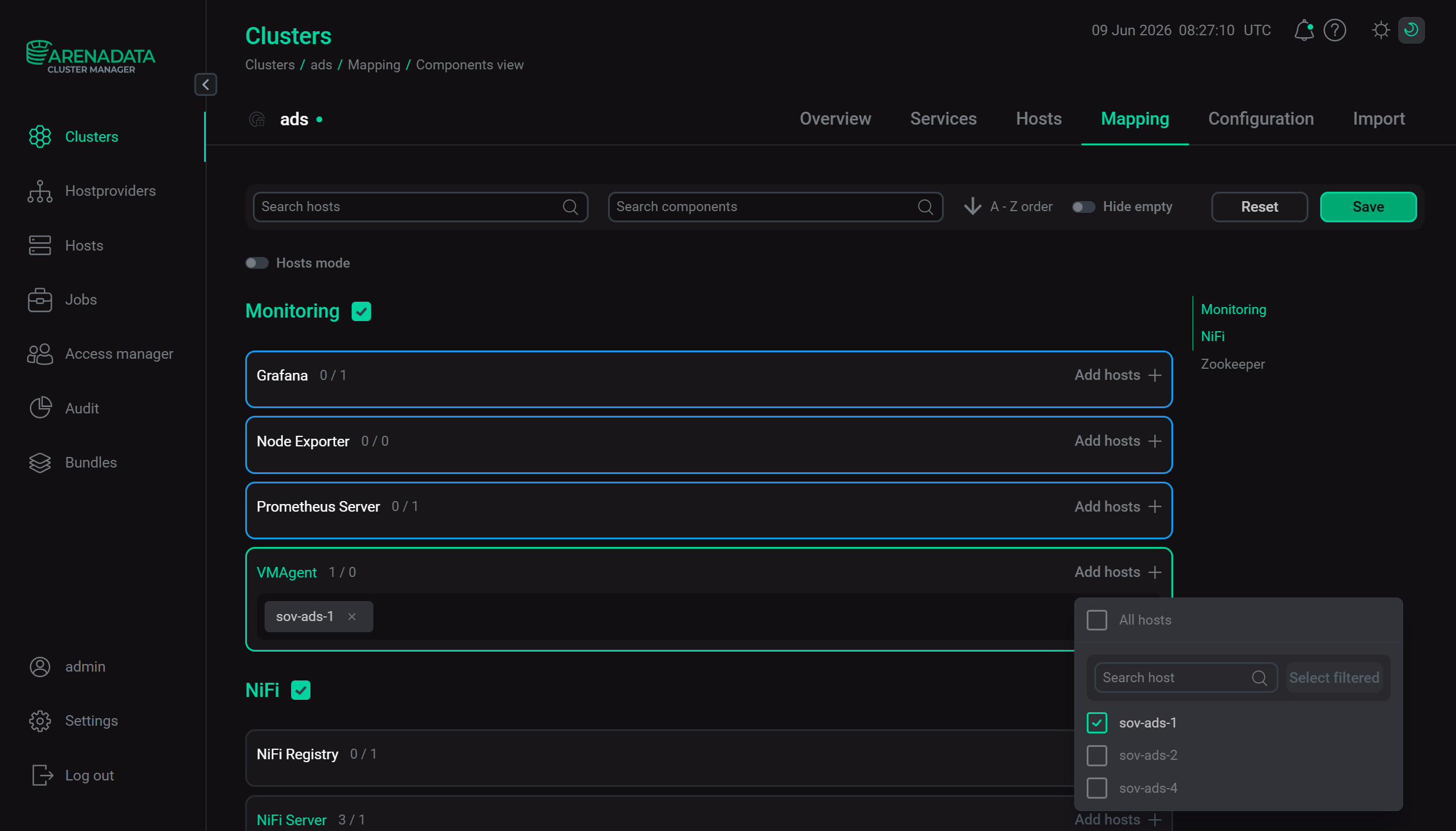Open Jobs via its briefcase icon
The image size is (1456, 831).
pyautogui.click(x=40, y=300)
